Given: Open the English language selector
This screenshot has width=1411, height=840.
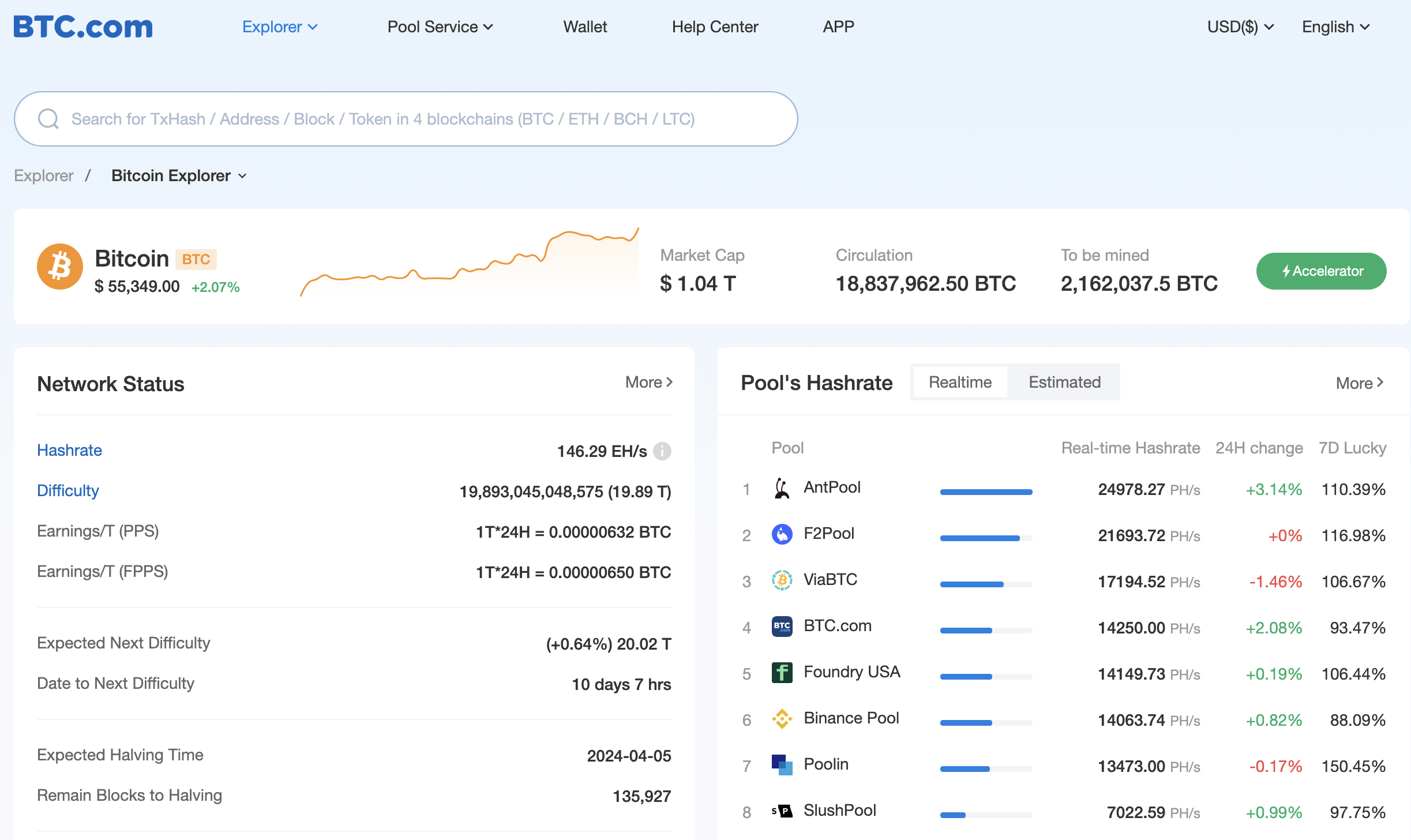Looking at the screenshot, I should pyautogui.click(x=1335, y=27).
